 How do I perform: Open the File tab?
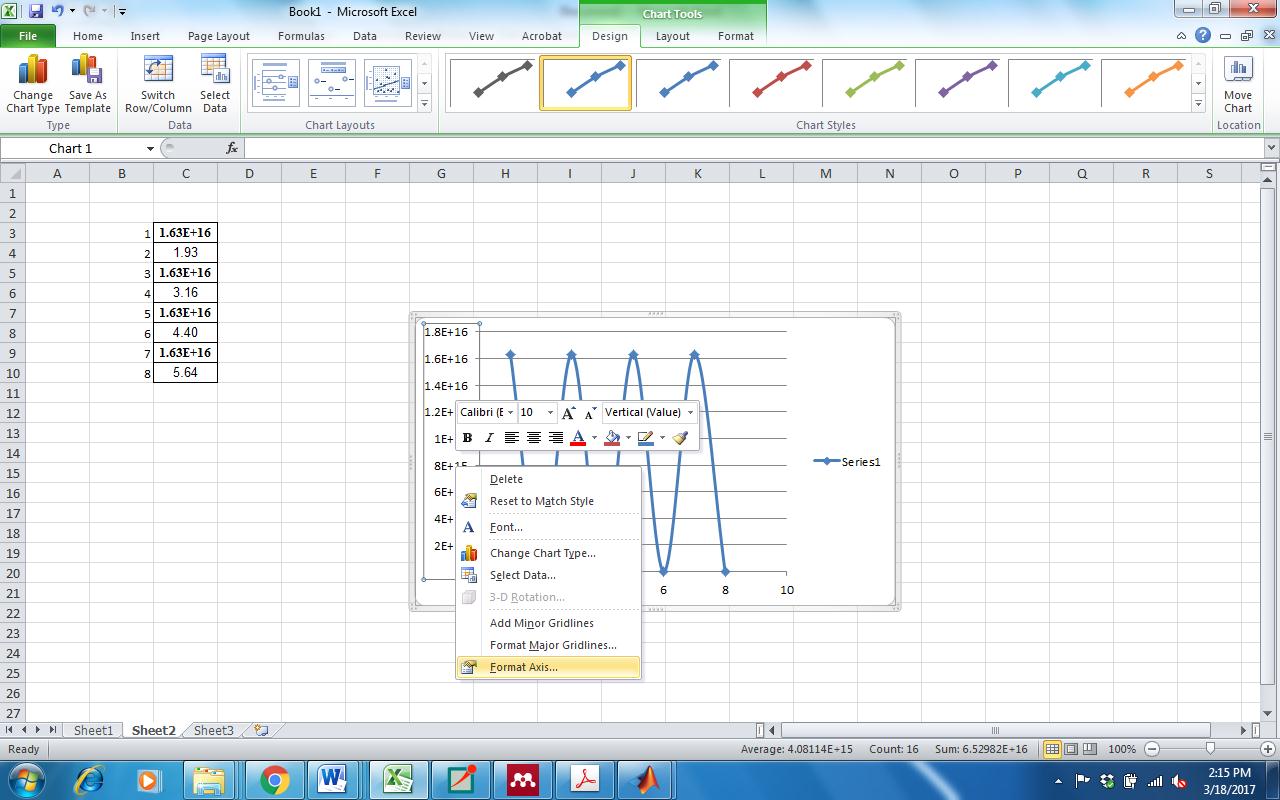[x=28, y=36]
